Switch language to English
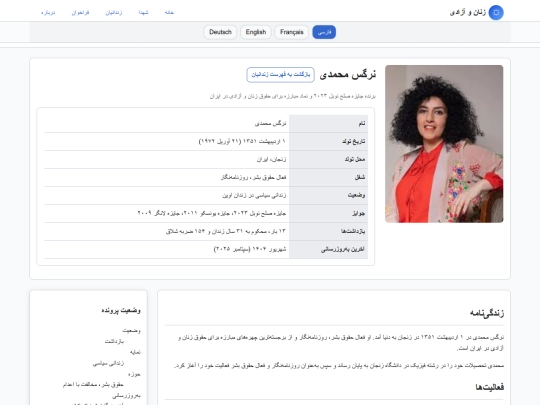540x405 pixels. coord(256,32)
